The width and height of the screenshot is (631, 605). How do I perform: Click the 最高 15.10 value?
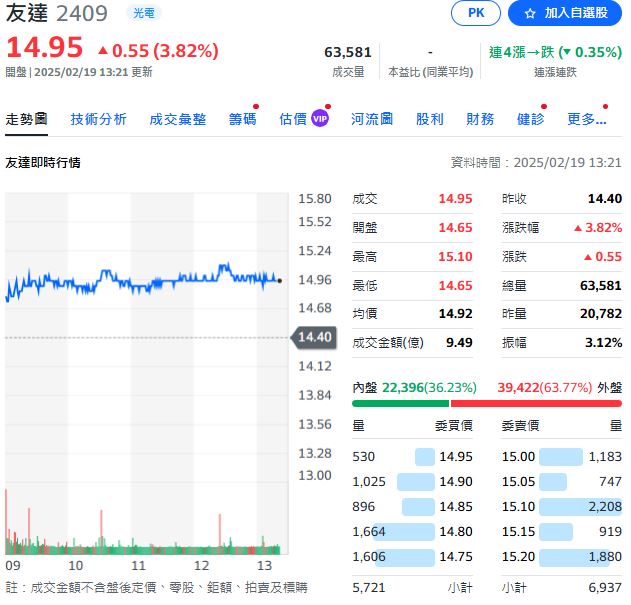[455, 256]
